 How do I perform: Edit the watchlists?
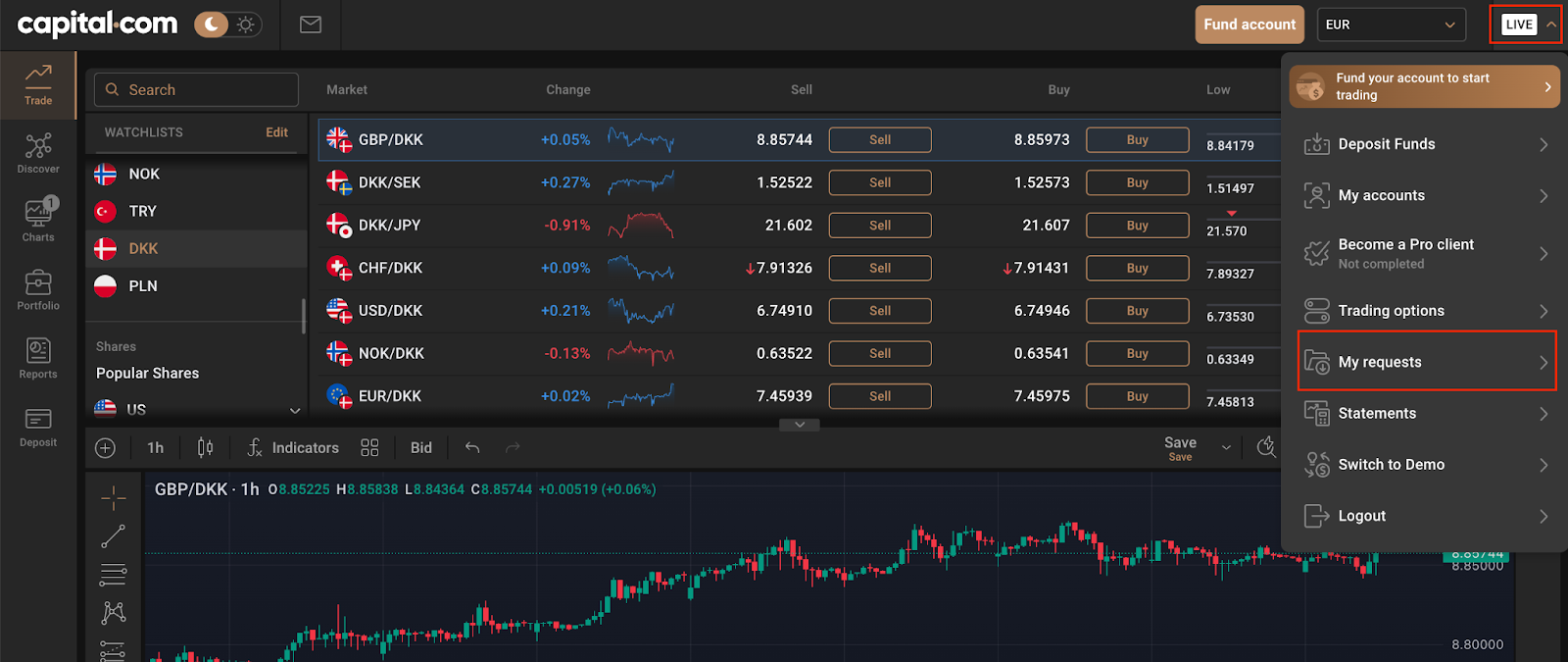277,132
